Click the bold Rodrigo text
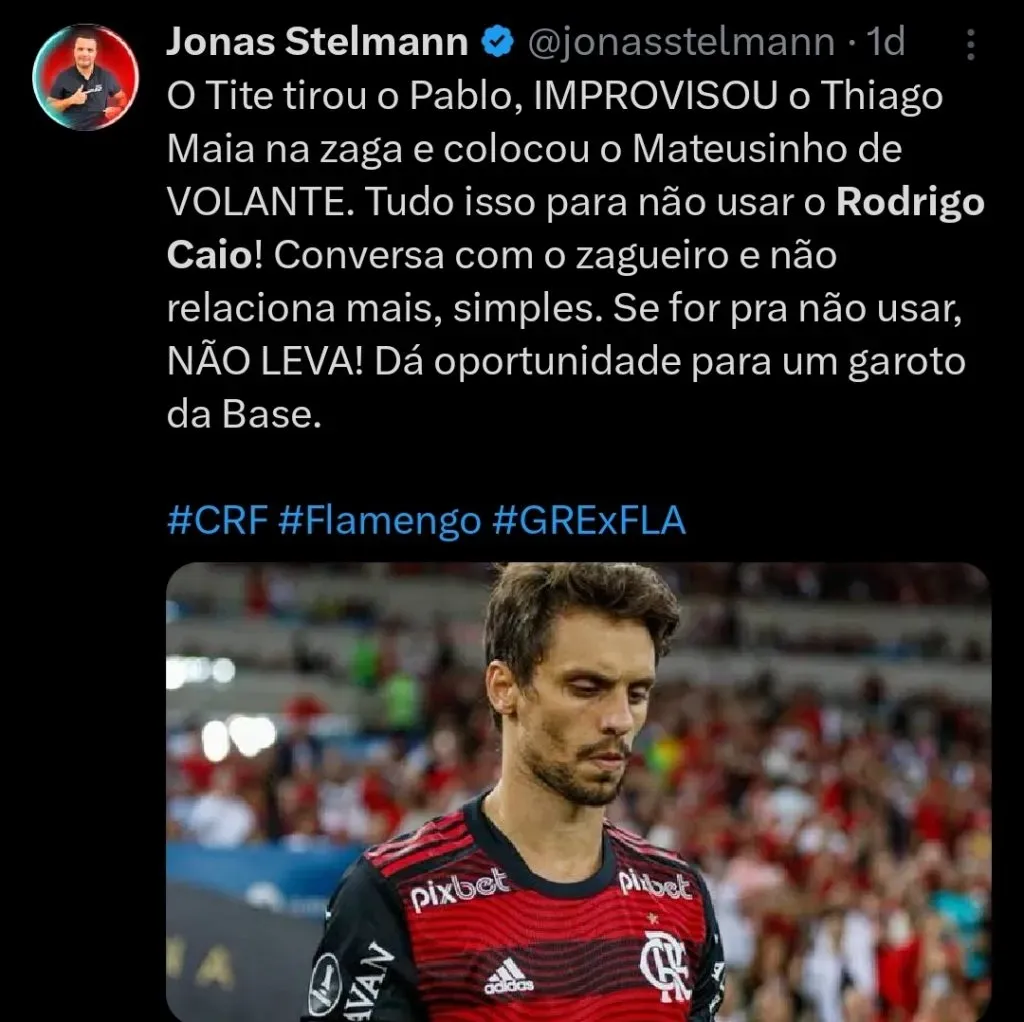 click(910, 202)
